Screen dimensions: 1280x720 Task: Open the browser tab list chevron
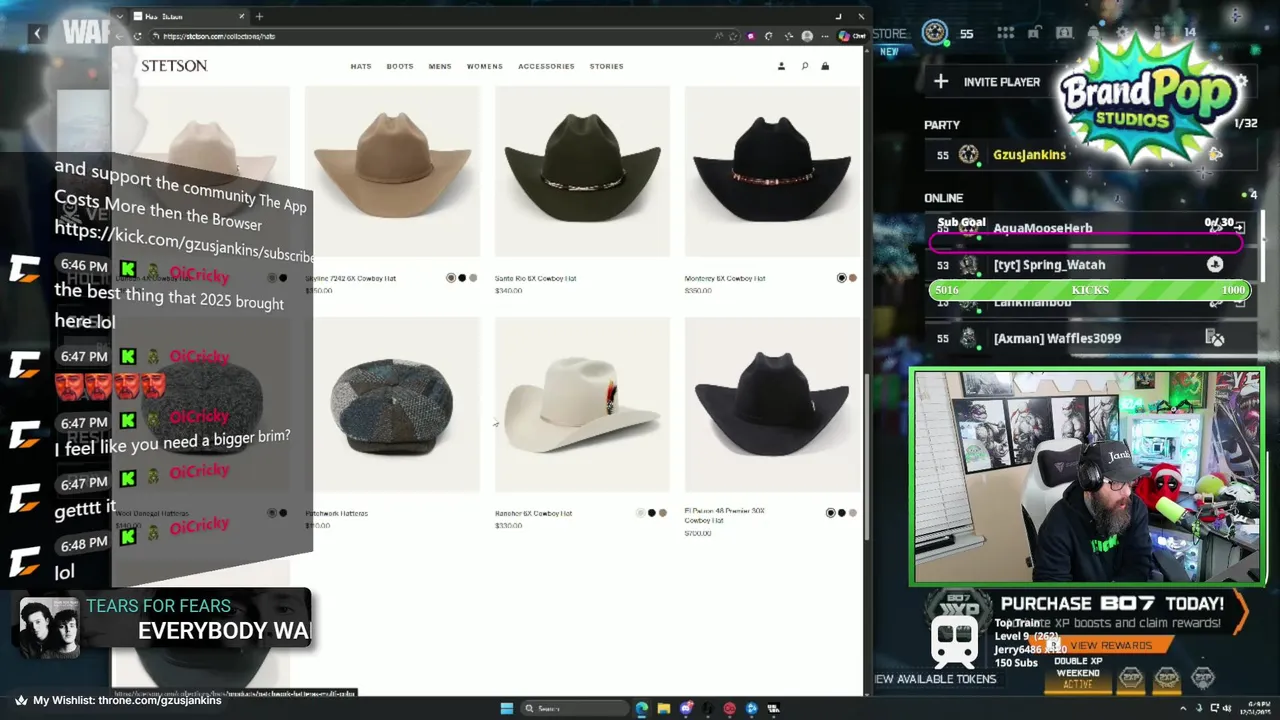[x=120, y=16]
